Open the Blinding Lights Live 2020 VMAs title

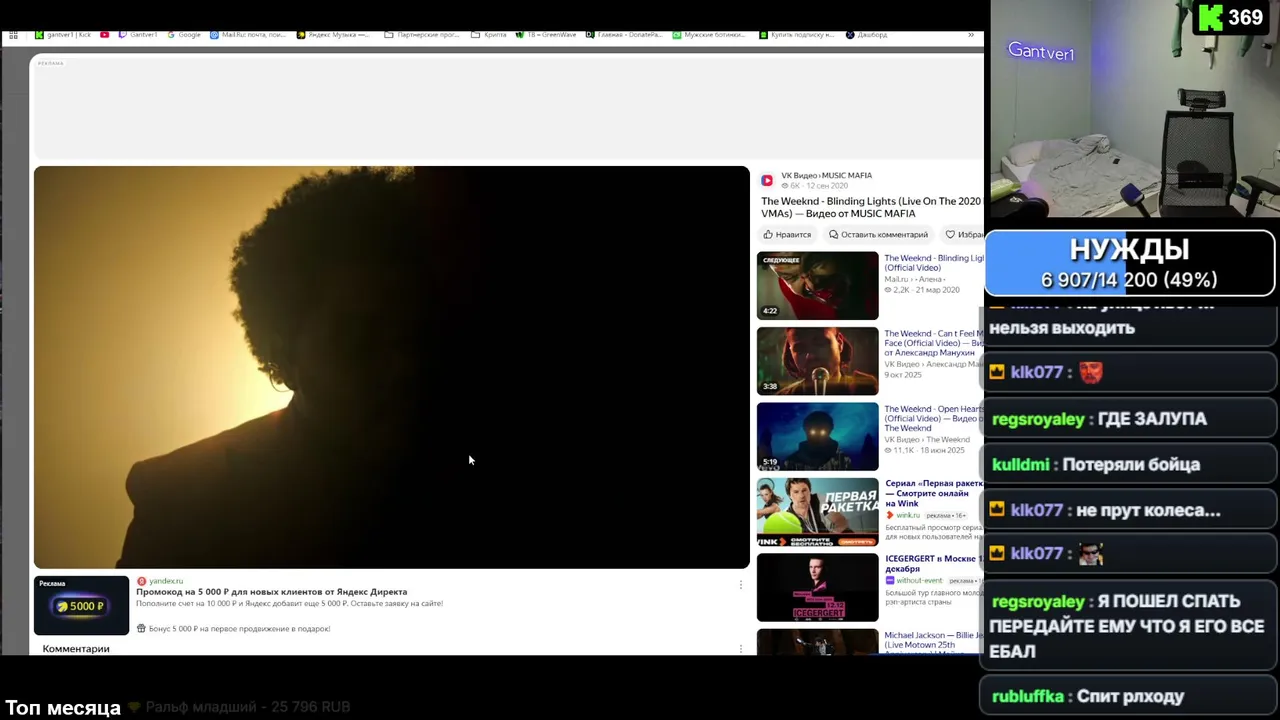(871, 207)
